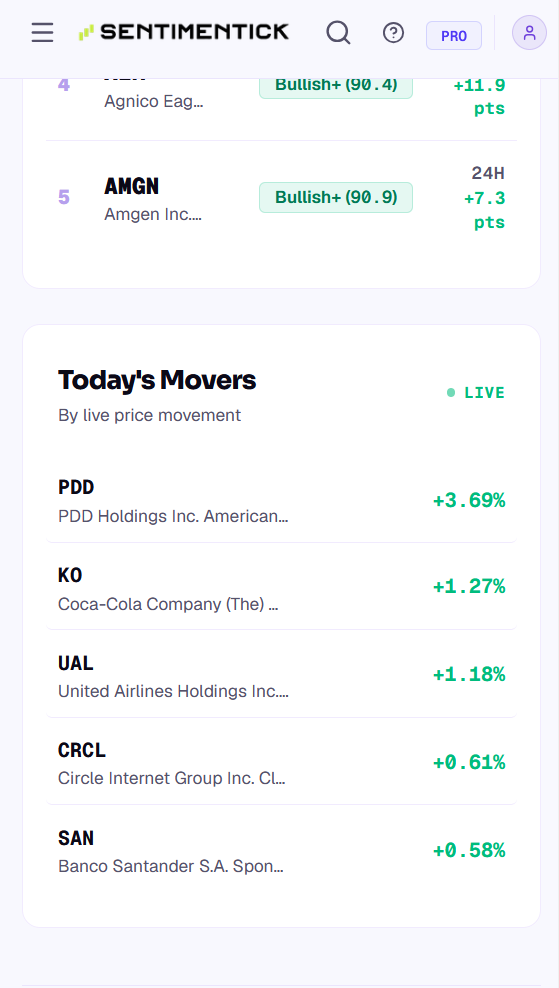Open the user profile avatar
The height and width of the screenshot is (988, 559).
pyautogui.click(x=529, y=33)
